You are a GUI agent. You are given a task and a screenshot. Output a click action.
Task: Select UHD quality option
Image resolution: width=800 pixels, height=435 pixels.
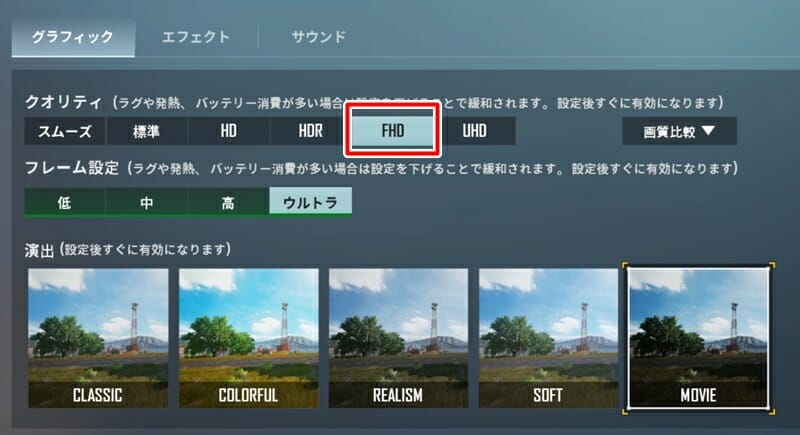[x=474, y=131]
